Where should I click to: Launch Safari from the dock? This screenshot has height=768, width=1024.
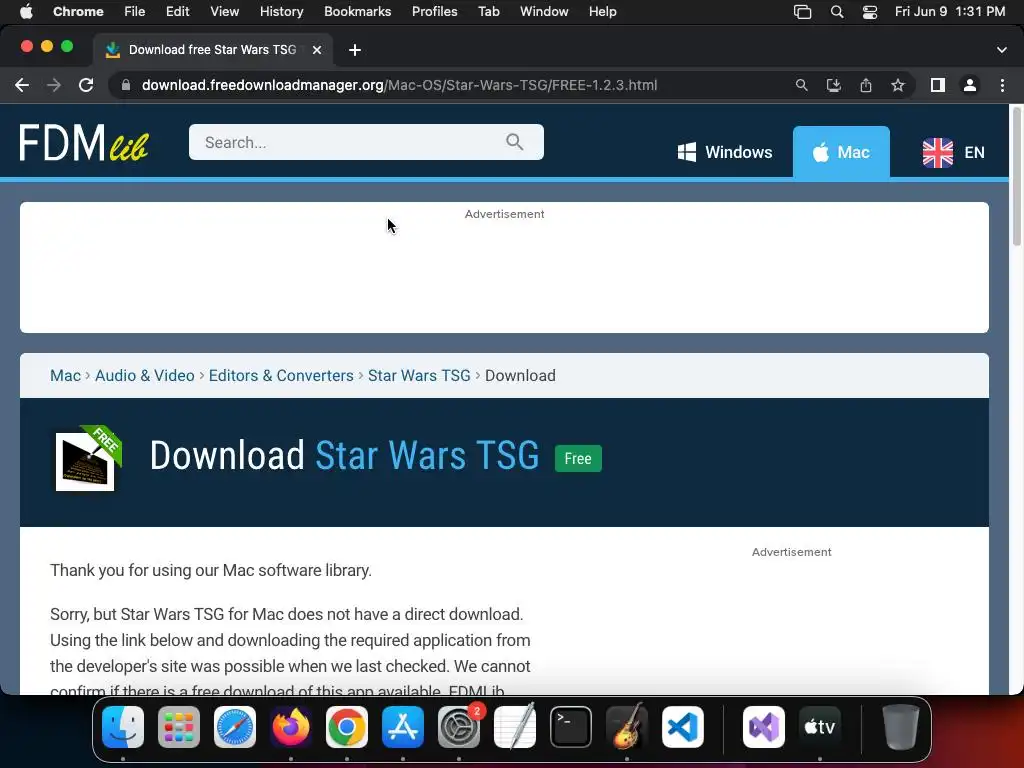click(235, 727)
